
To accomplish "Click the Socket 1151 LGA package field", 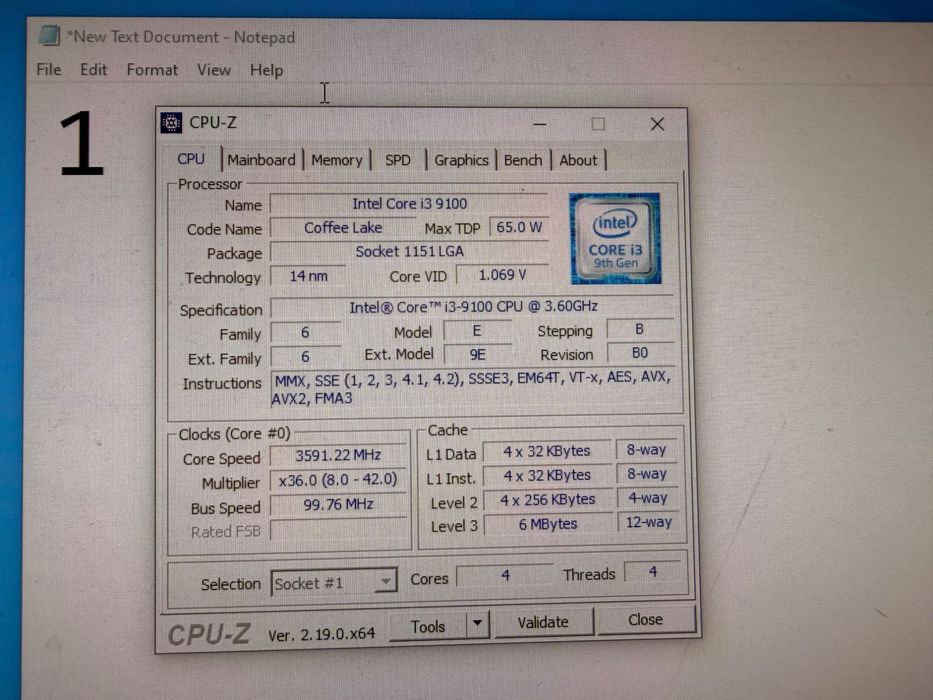I will pyautogui.click(x=409, y=251).
